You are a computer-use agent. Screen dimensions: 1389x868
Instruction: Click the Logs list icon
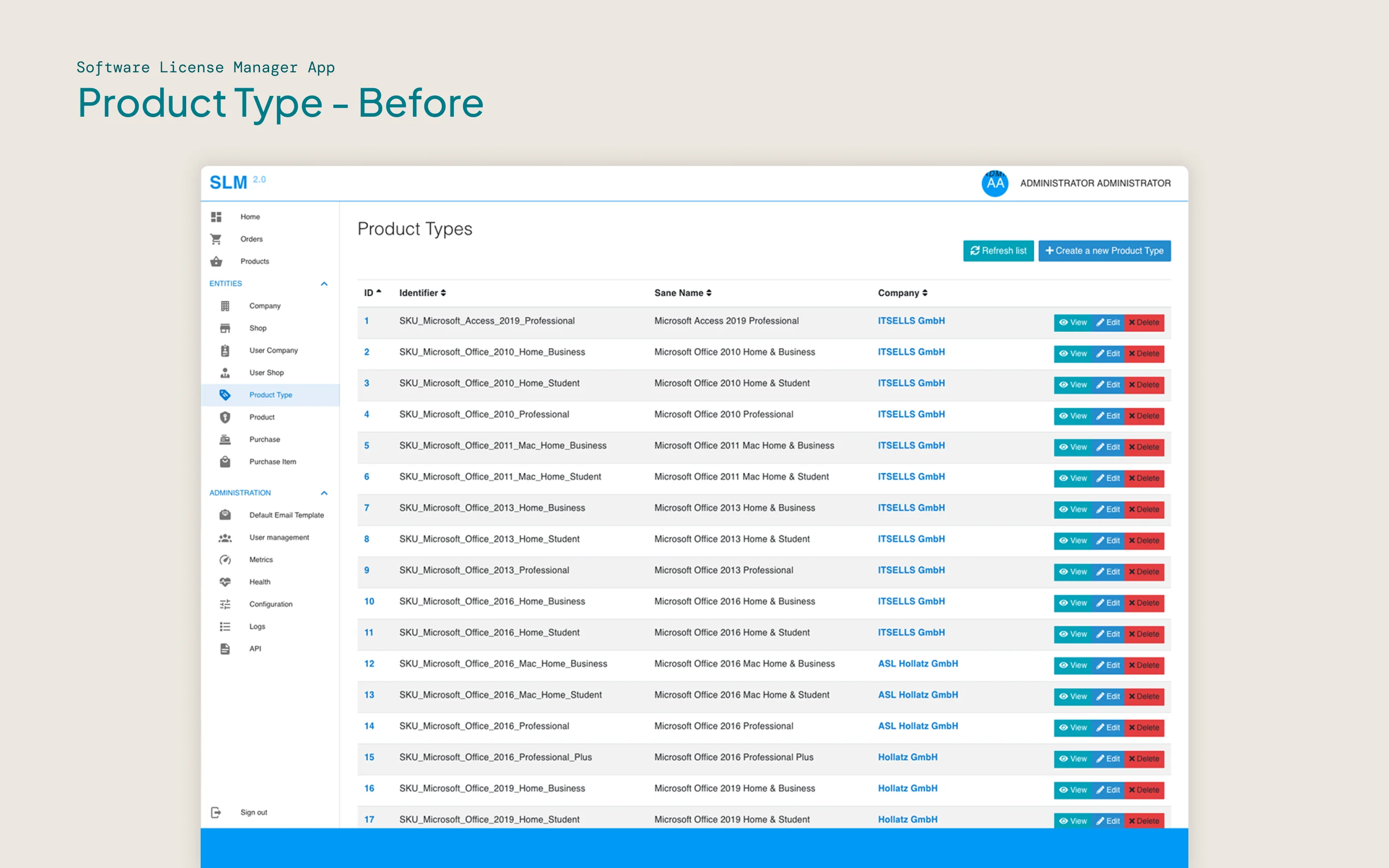[225, 626]
